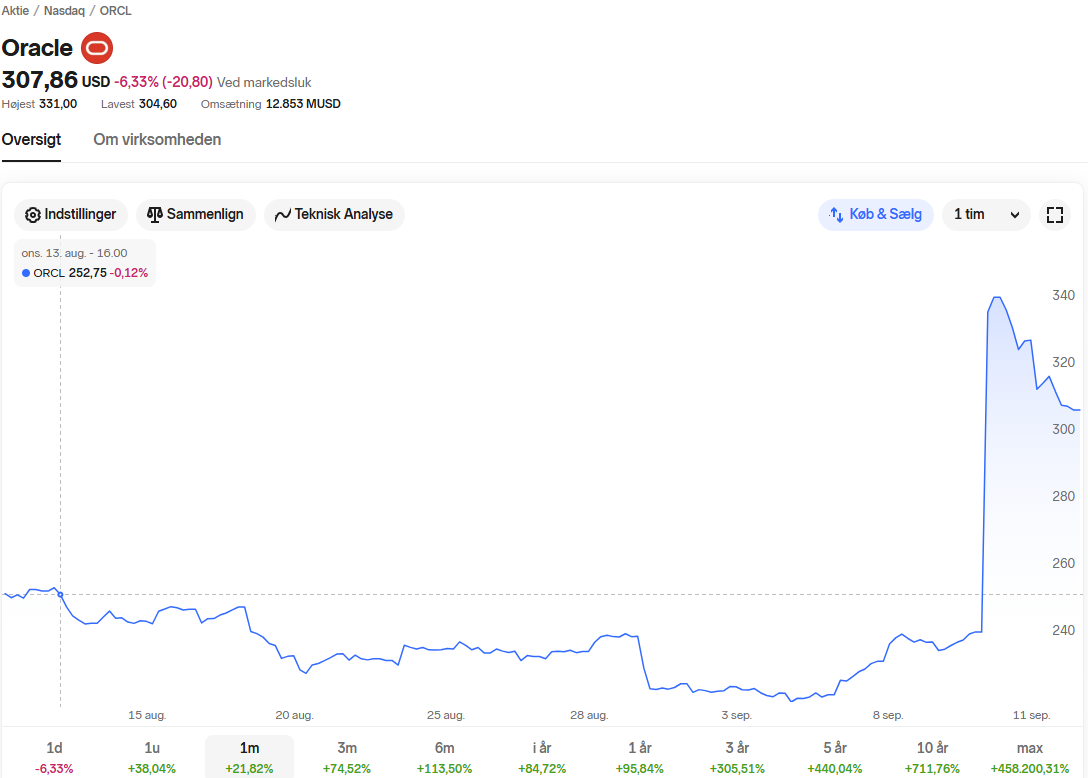Select the 1m time range
The width and height of the screenshot is (1088, 778).
click(249, 756)
